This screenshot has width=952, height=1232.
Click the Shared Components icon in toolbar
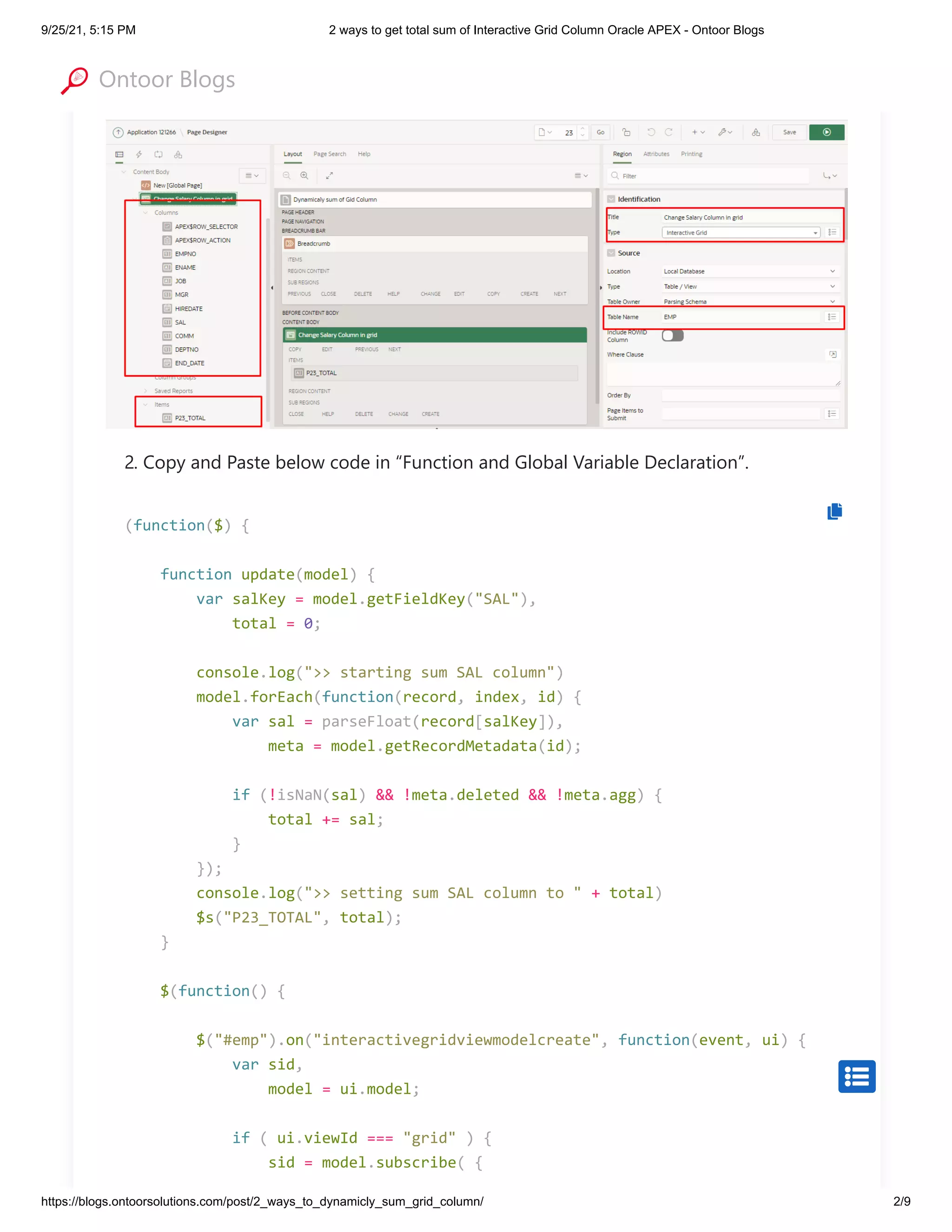coord(756,132)
